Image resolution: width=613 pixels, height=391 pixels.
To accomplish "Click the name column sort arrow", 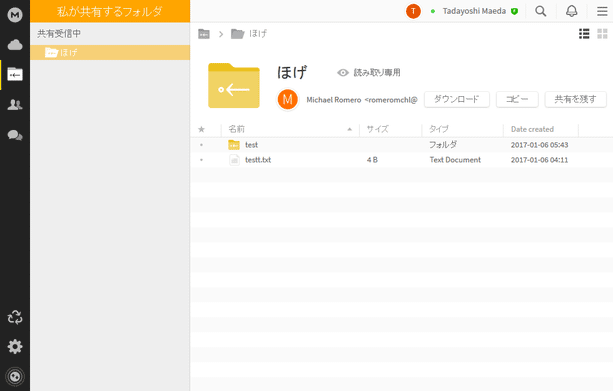I will pyautogui.click(x=350, y=129).
